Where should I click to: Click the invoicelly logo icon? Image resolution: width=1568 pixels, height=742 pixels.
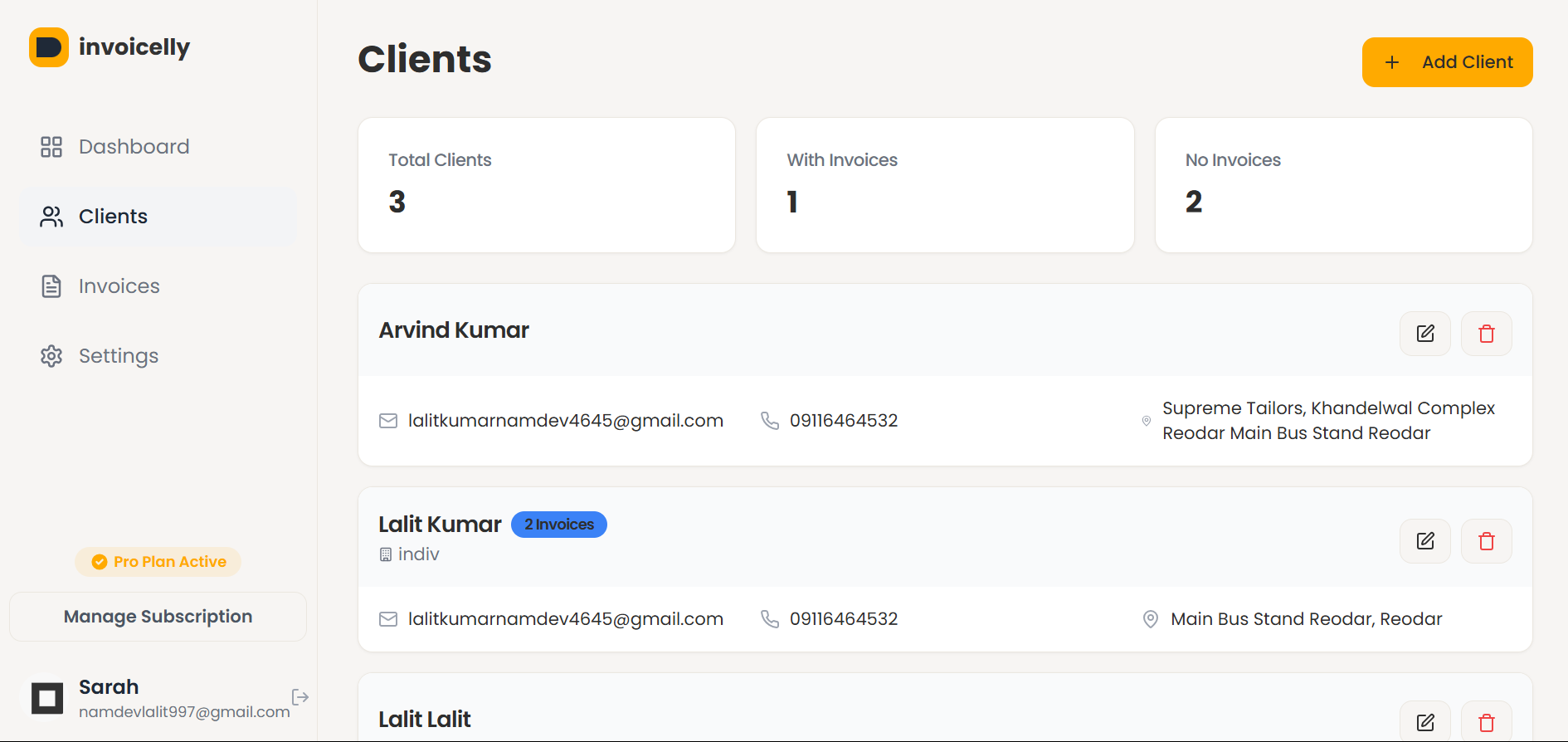(49, 47)
